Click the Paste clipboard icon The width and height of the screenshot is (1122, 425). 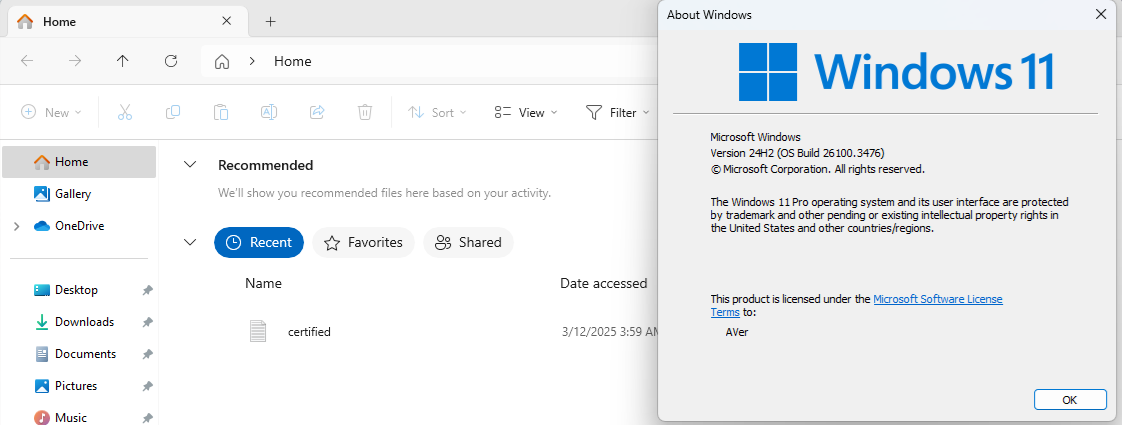(221, 112)
